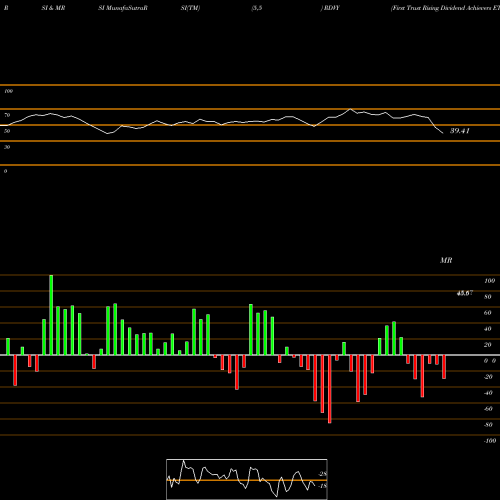Click the longest red MR bar near -80
The height and width of the screenshot is (500, 500).
coord(330,389)
